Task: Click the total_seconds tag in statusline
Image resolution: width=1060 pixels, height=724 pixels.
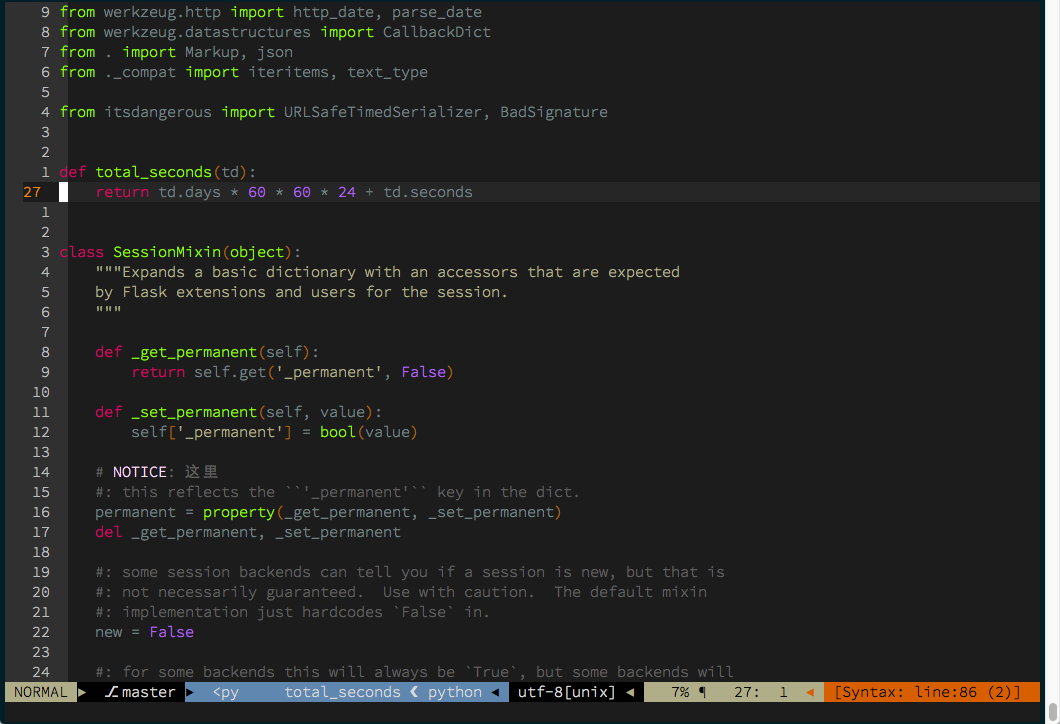Action: click(x=342, y=692)
